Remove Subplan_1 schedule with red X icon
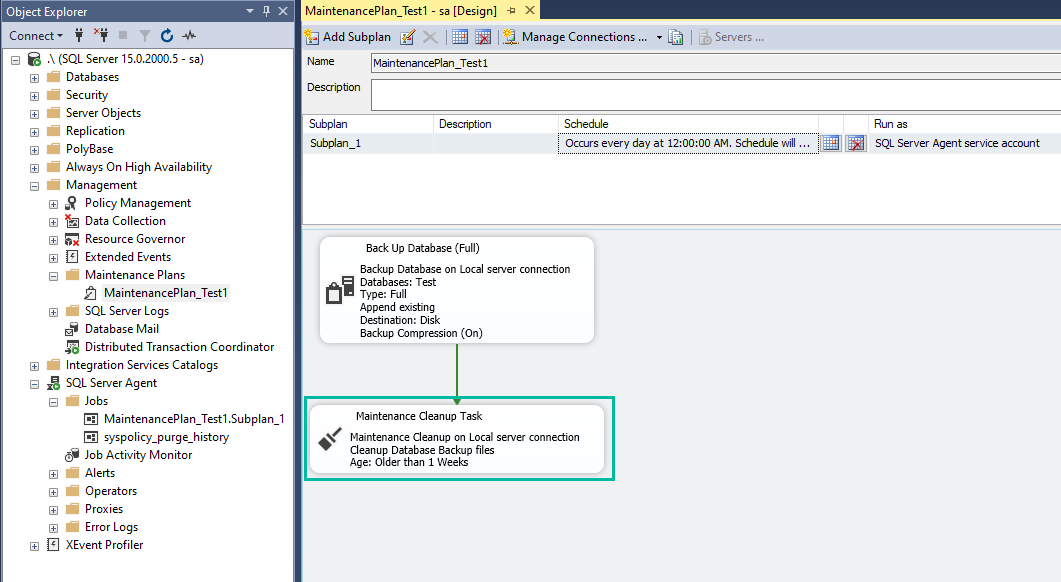 854,143
